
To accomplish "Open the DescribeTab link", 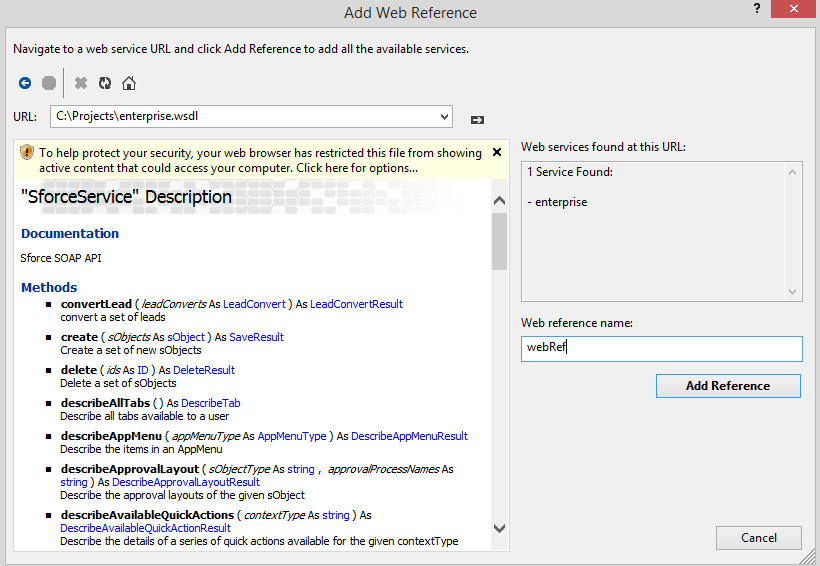I will pyautogui.click(x=210, y=403).
